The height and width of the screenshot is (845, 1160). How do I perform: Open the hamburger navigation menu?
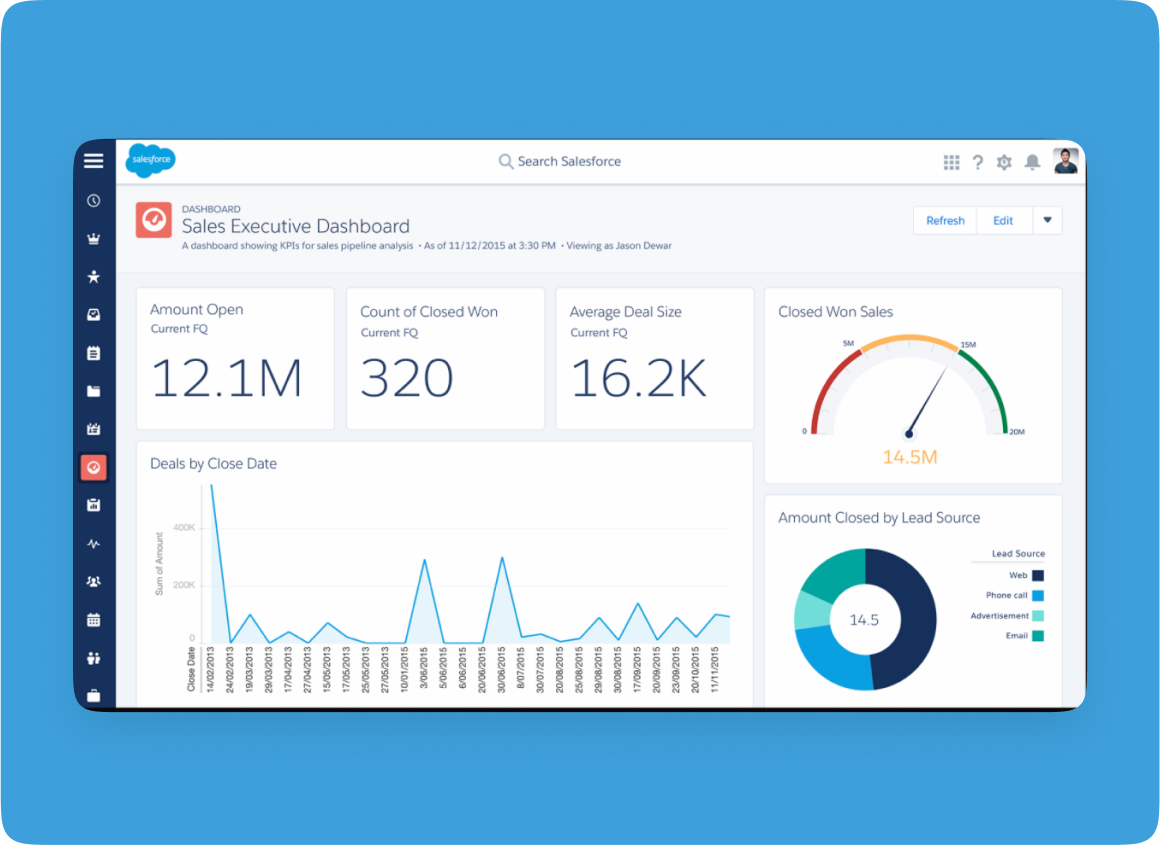pos(94,161)
